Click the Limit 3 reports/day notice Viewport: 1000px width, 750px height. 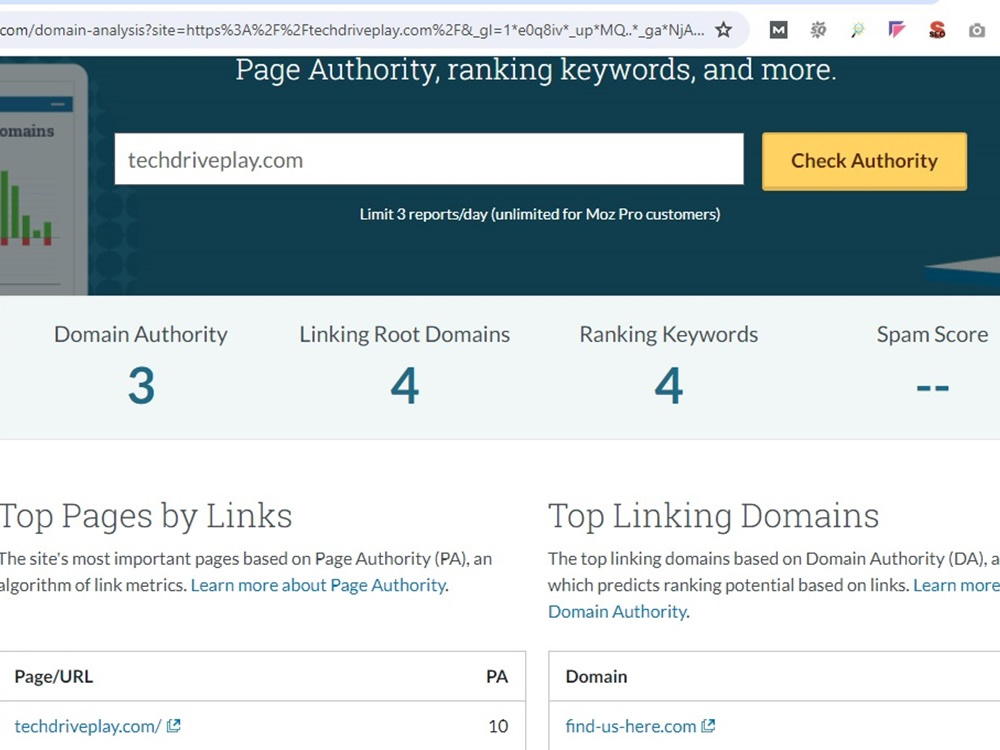[x=540, y=214]
